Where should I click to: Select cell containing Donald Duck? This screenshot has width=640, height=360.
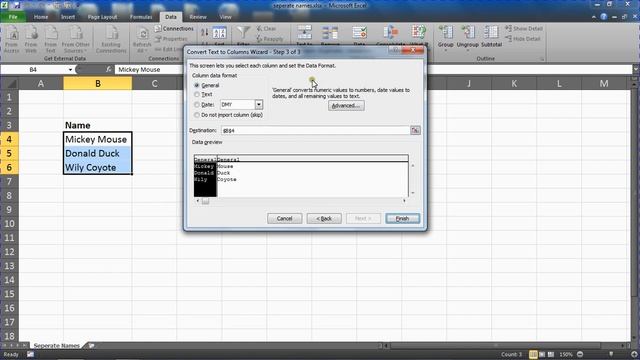click(x=98, y=153)
